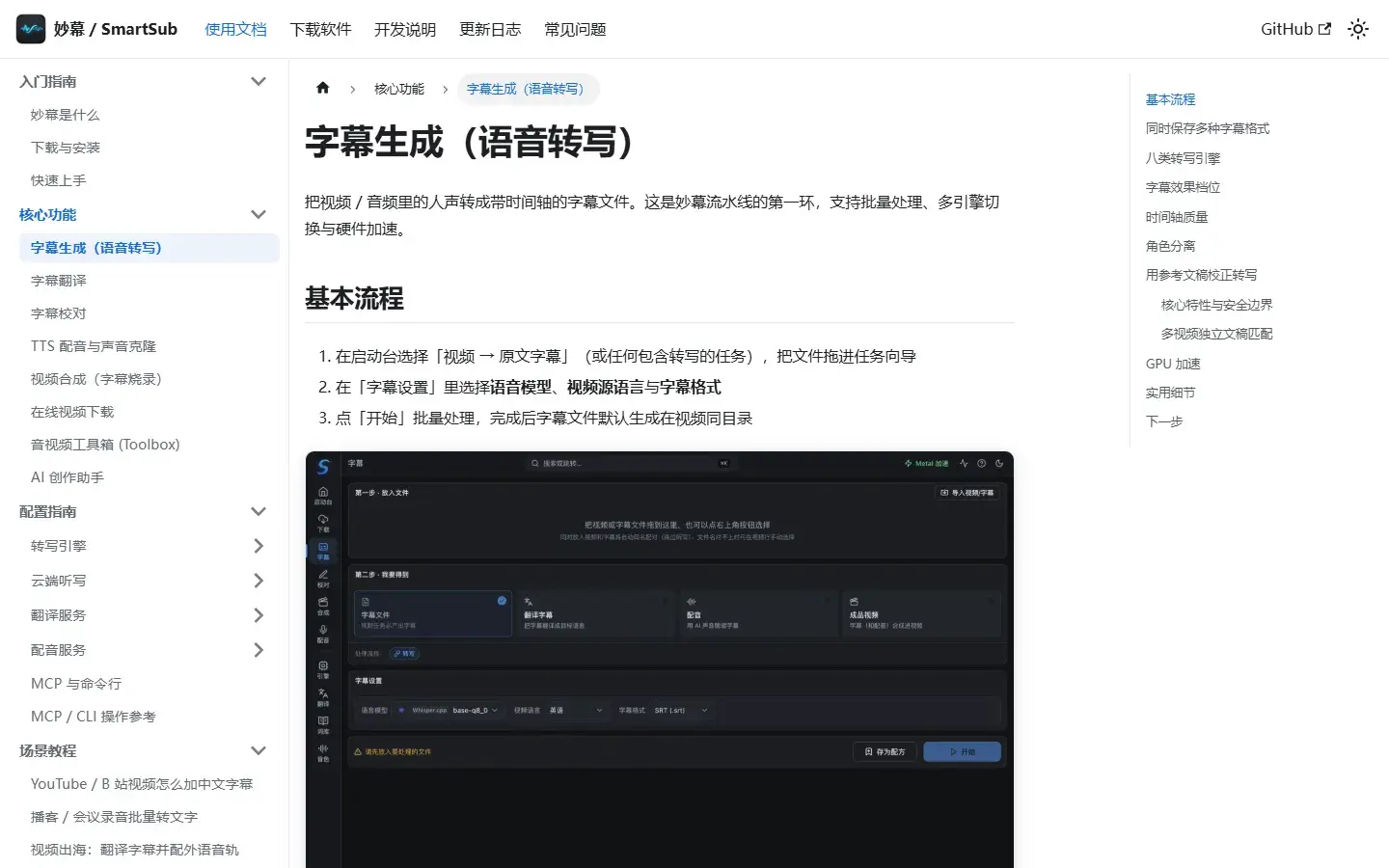Jump to 下一步 in the page outline
This screenshot has height=868, width=1389.
(1164, 421)
